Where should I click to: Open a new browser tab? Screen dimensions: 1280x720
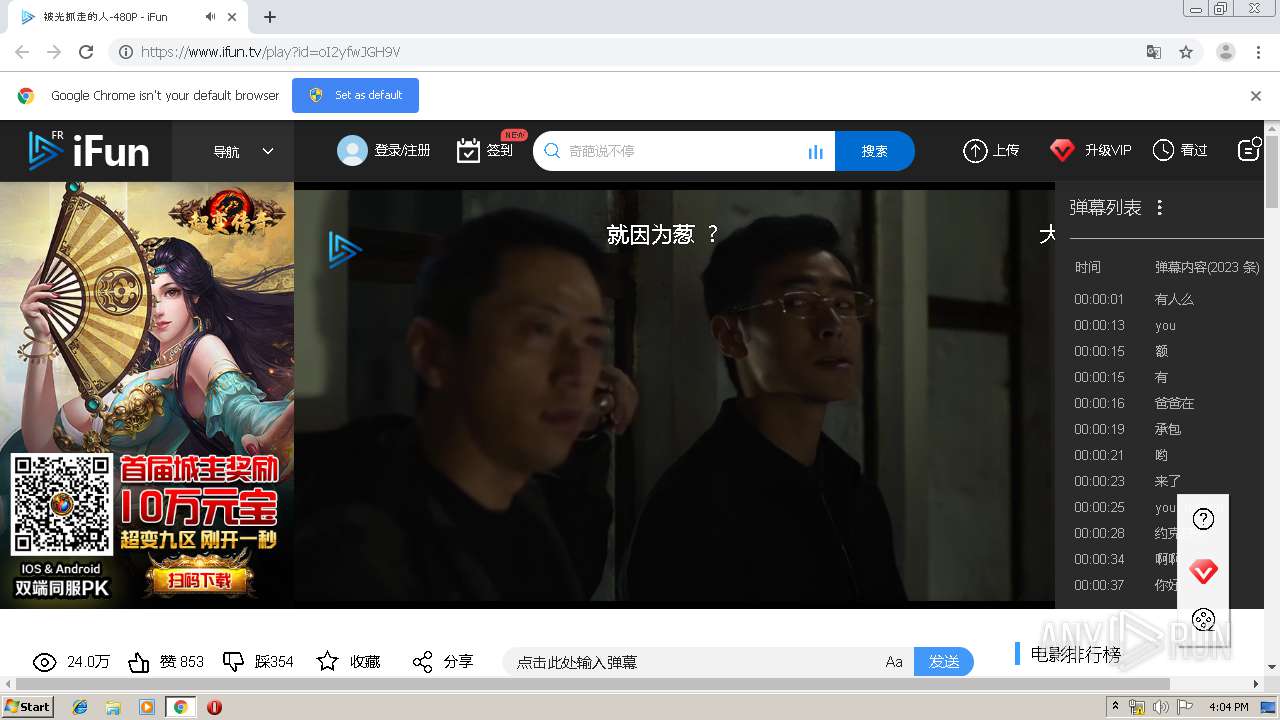point(269,17)
